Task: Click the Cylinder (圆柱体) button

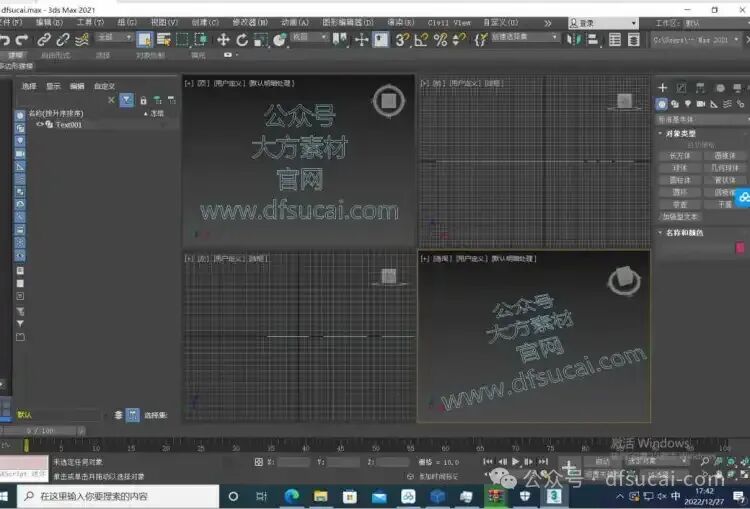Action: pos(680,180)
